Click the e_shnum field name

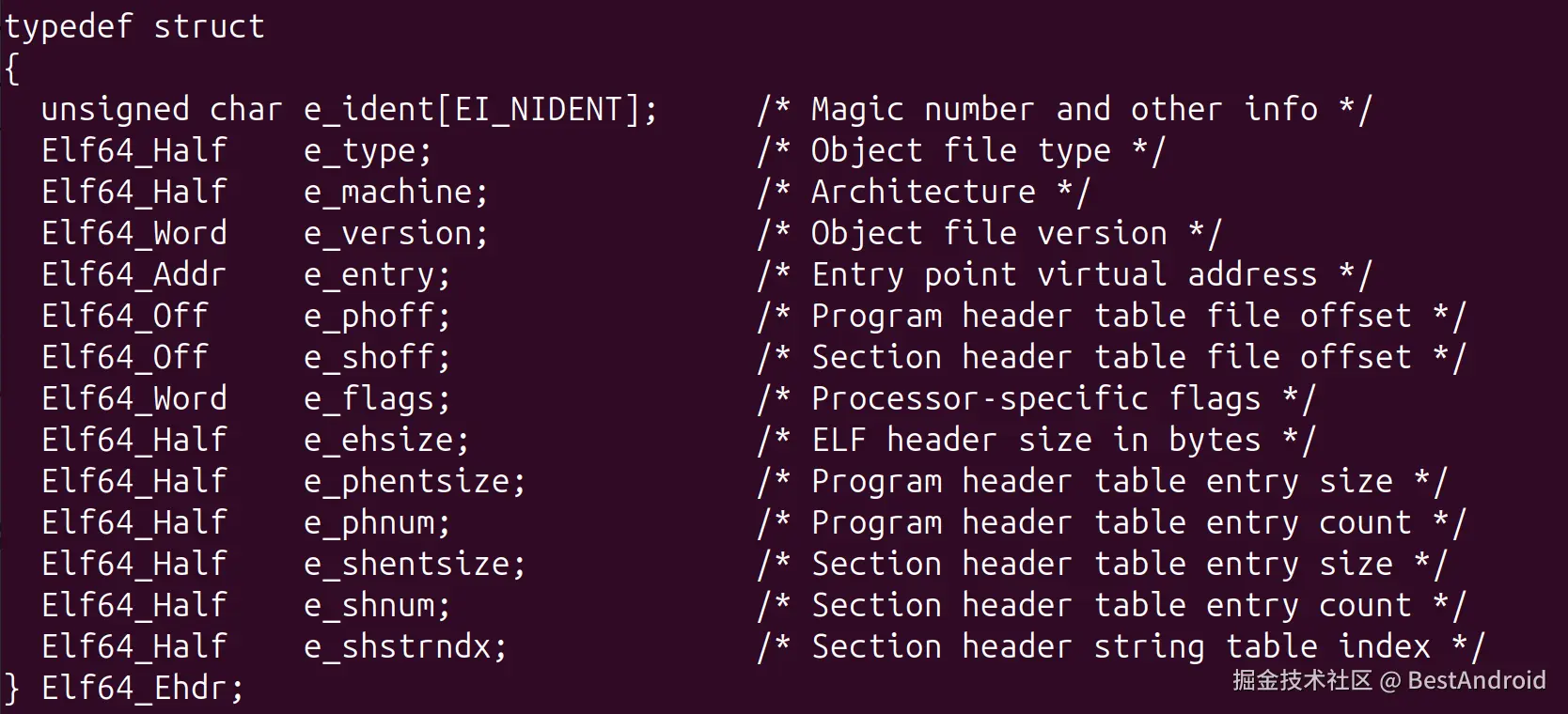376,606
